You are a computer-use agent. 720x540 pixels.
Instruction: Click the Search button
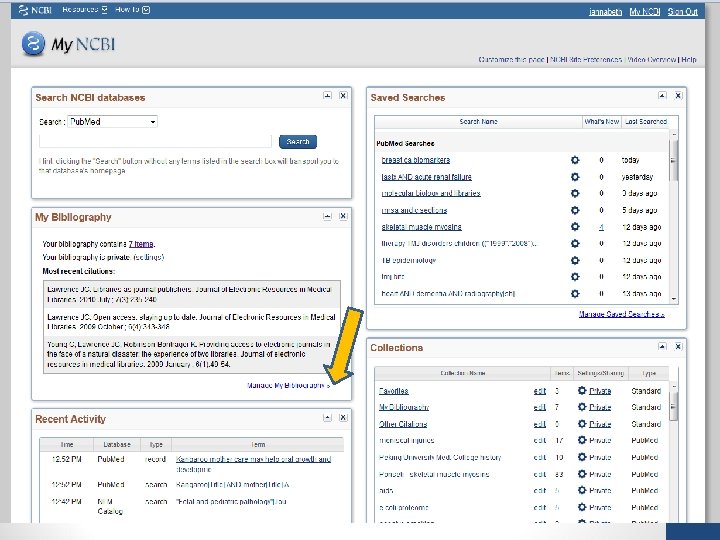tap(298, 141)
